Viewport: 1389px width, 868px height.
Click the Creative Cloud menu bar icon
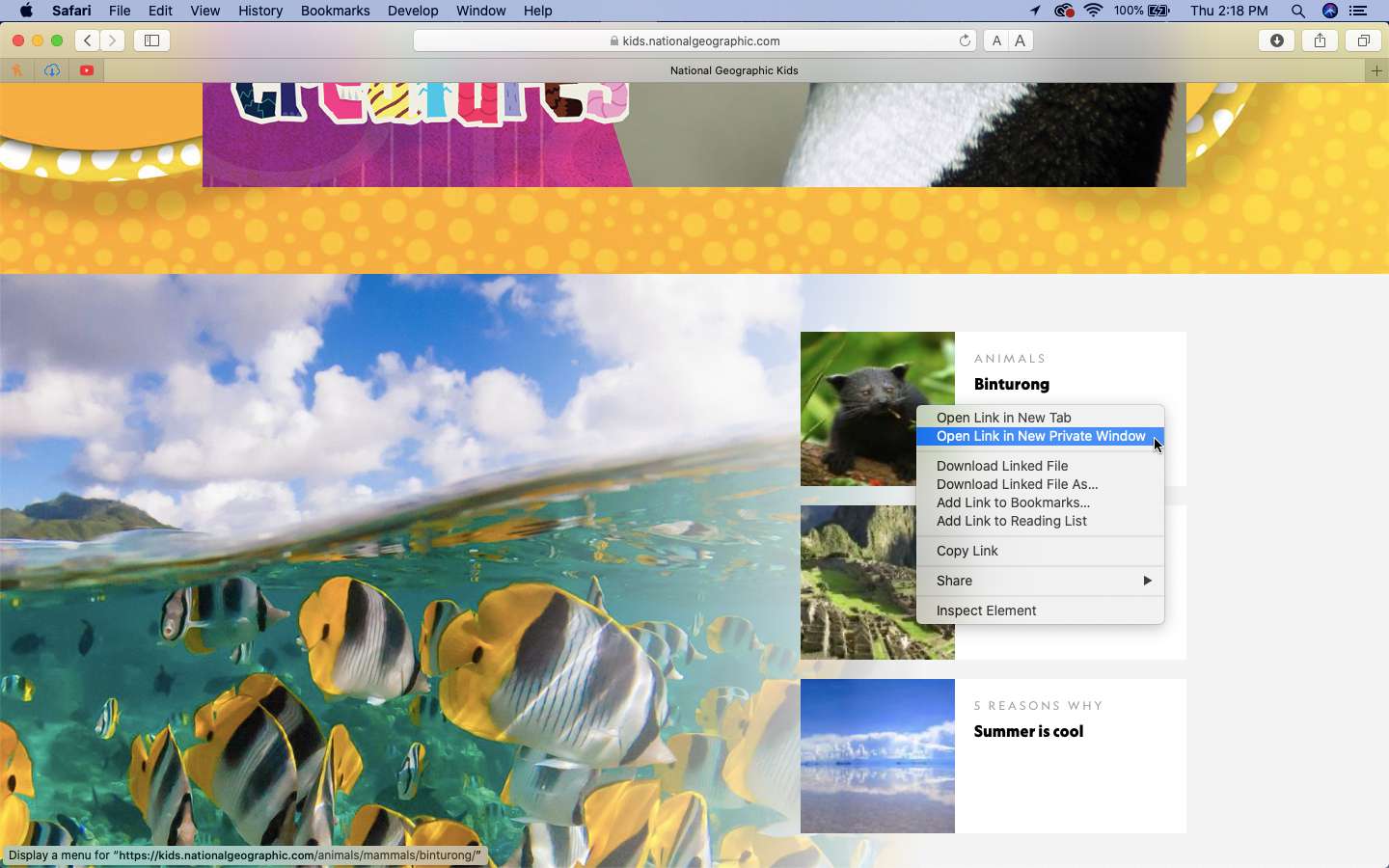(1065, 11)
